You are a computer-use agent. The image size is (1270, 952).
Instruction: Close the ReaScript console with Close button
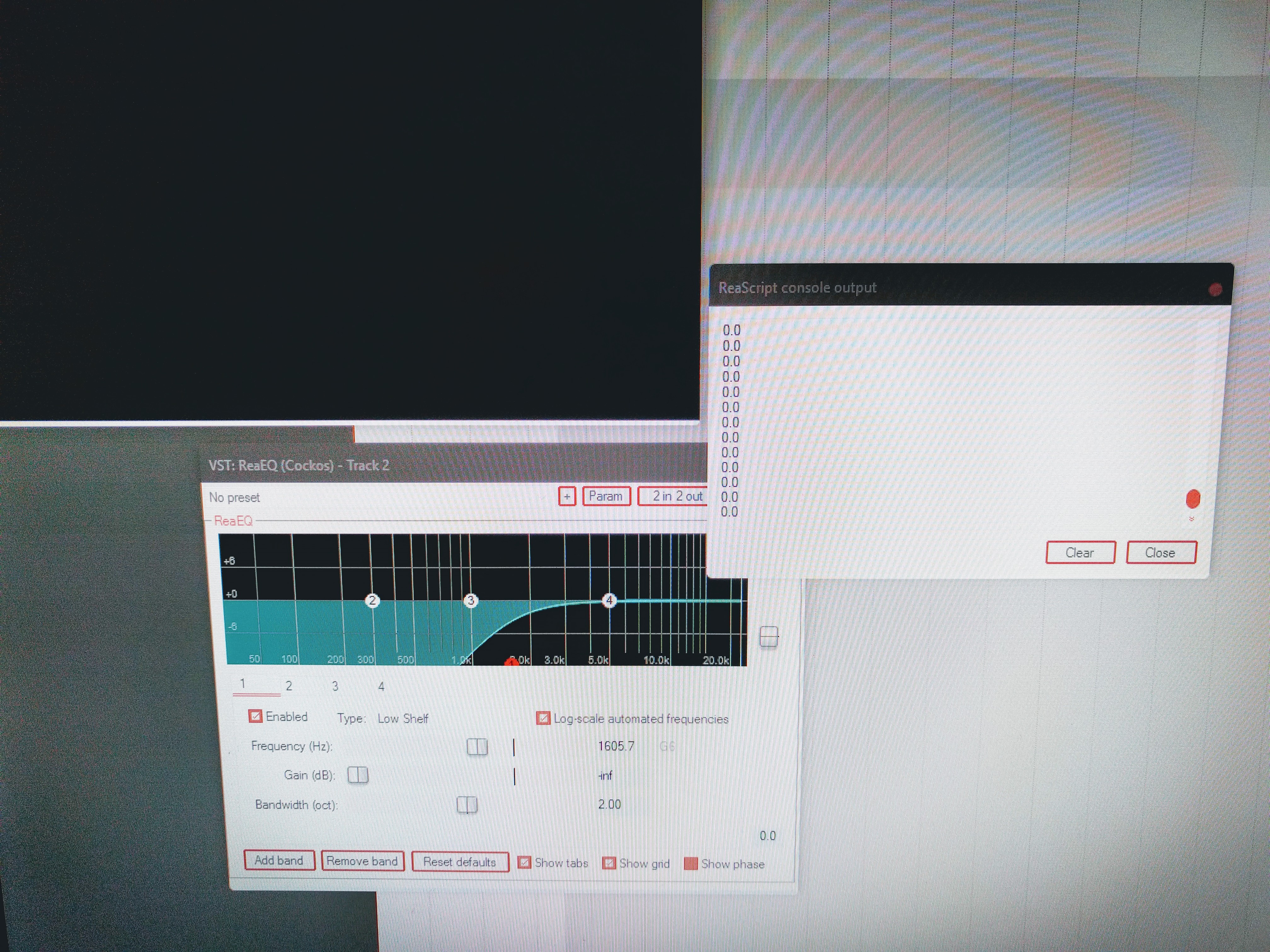pyautogui.click(x=1161, y=552)
